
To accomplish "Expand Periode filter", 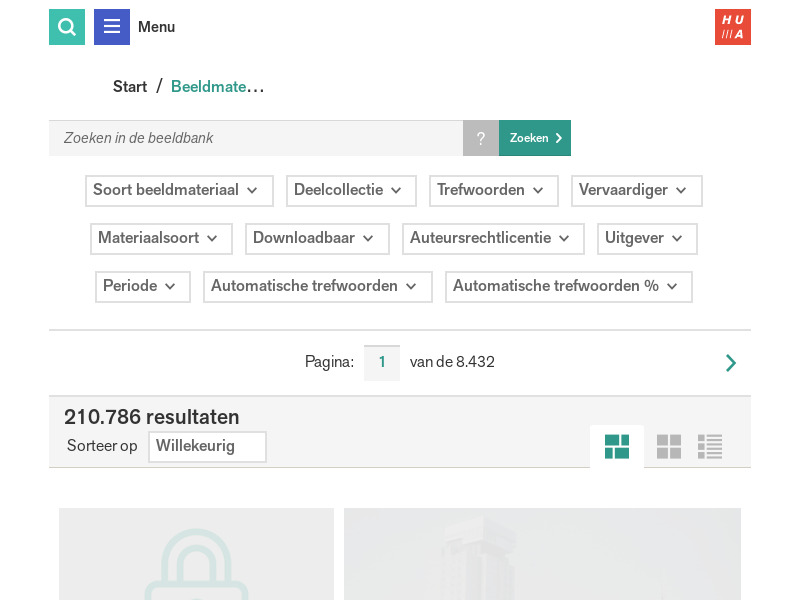I will pyautogui.click(x=143, y=287).
